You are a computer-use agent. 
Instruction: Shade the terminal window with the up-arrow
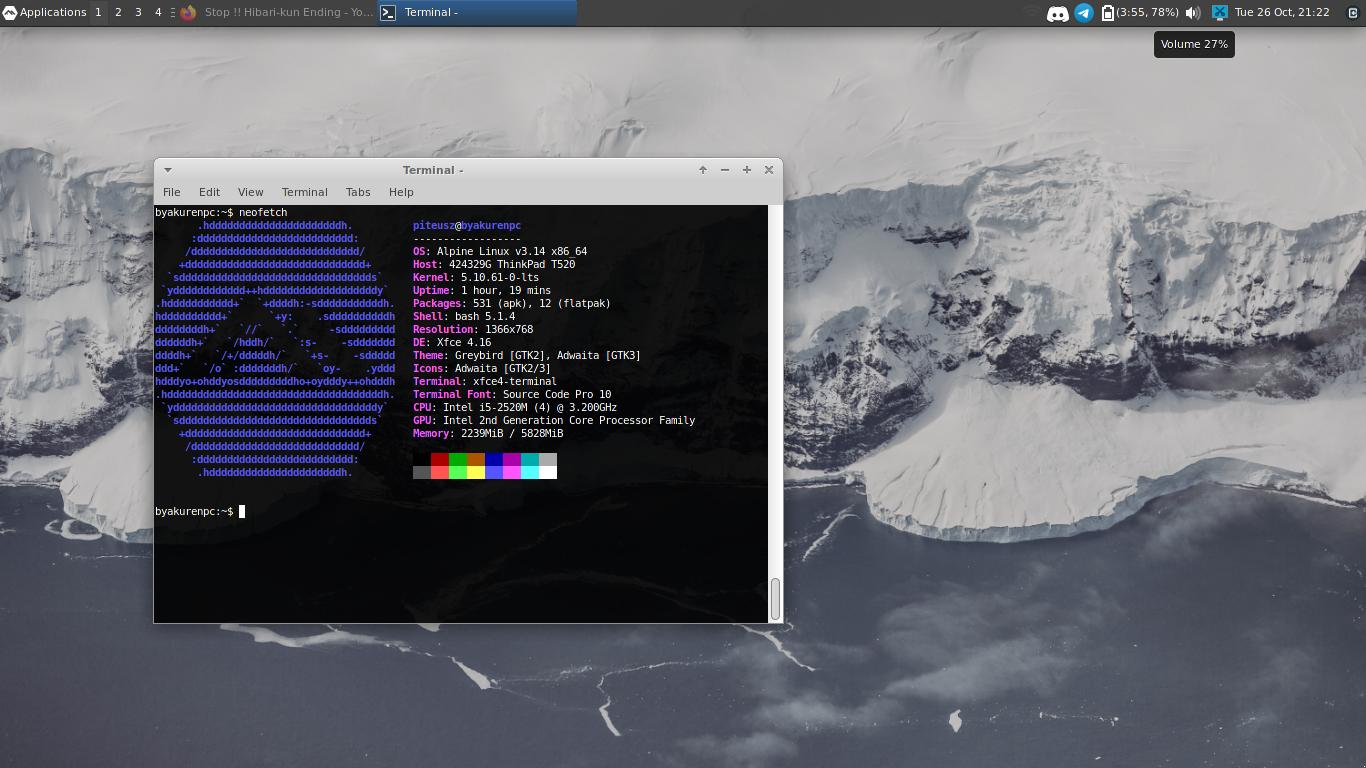[703, 170]
